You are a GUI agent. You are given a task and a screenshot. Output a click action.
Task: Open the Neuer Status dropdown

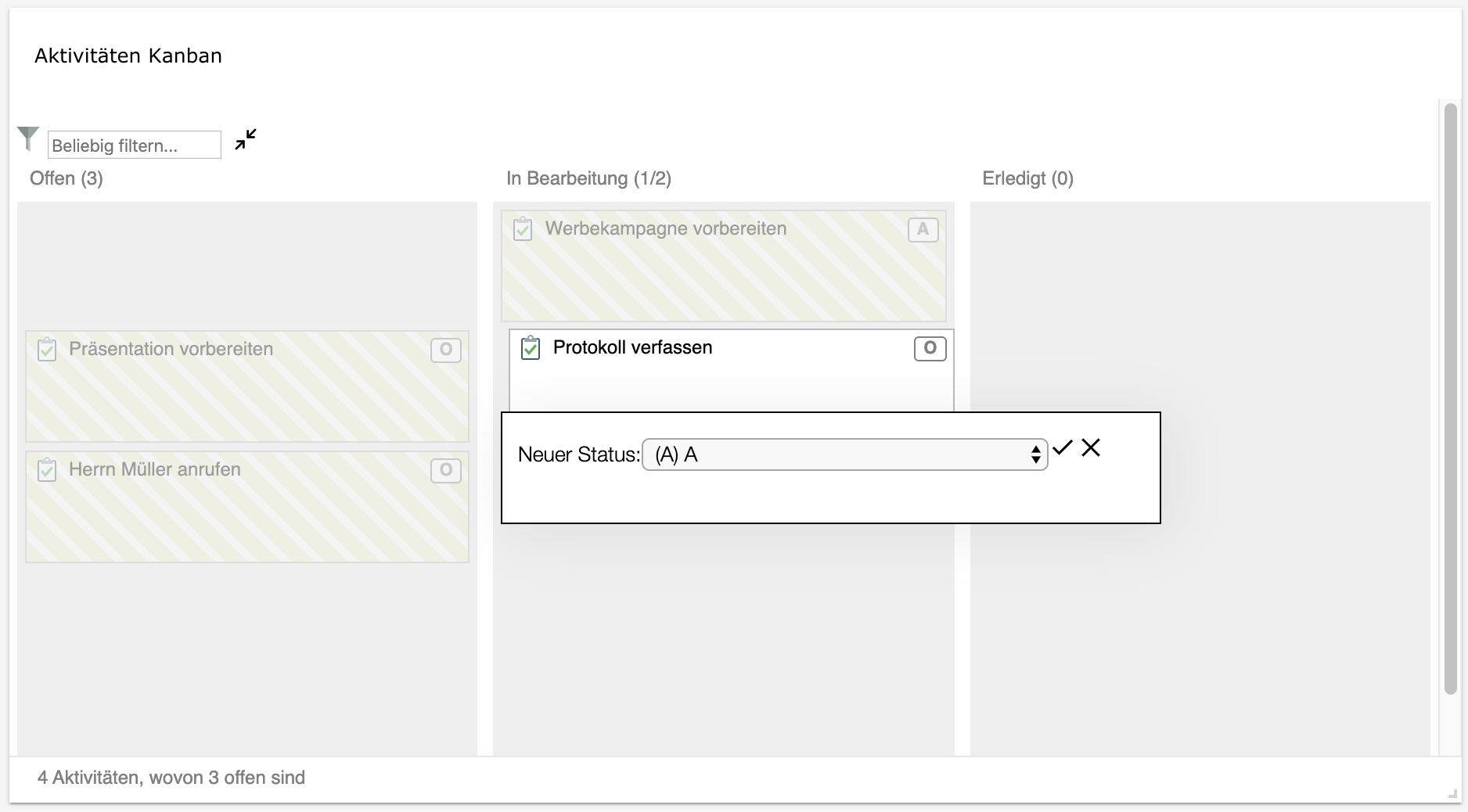[844, 455]
